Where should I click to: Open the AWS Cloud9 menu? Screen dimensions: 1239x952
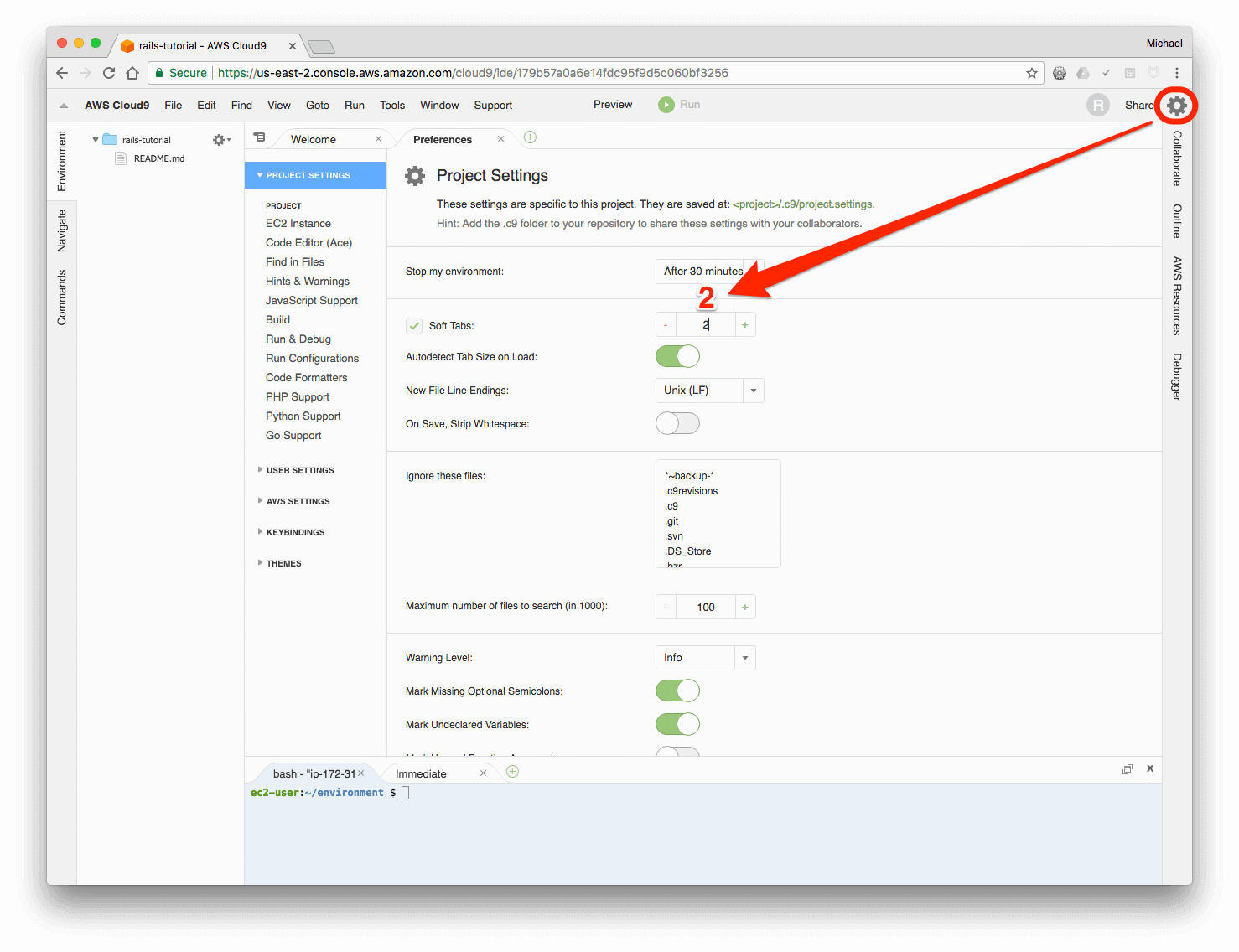(x=117, y=106)
